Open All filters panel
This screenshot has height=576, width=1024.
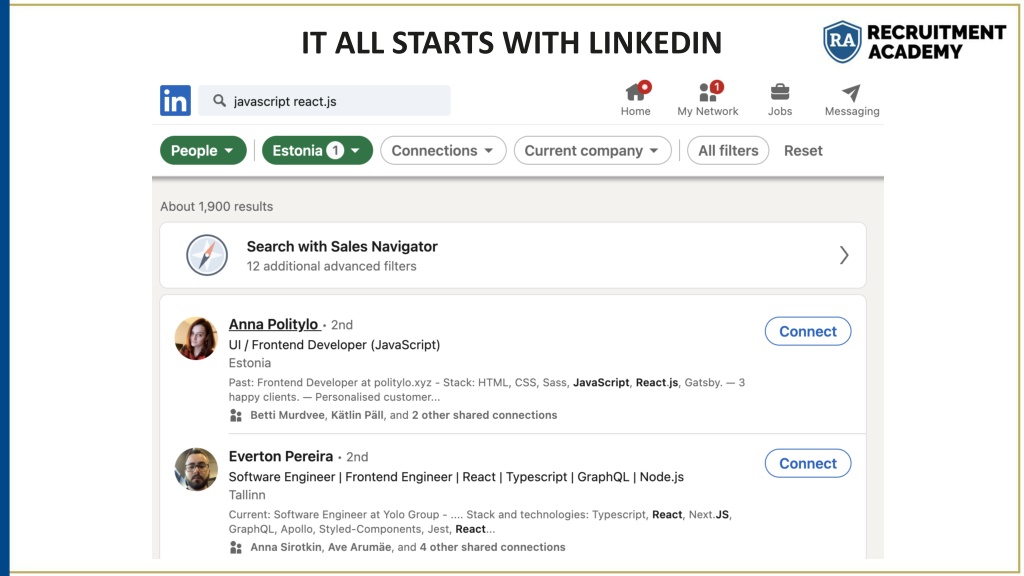[x=728, y=150]
